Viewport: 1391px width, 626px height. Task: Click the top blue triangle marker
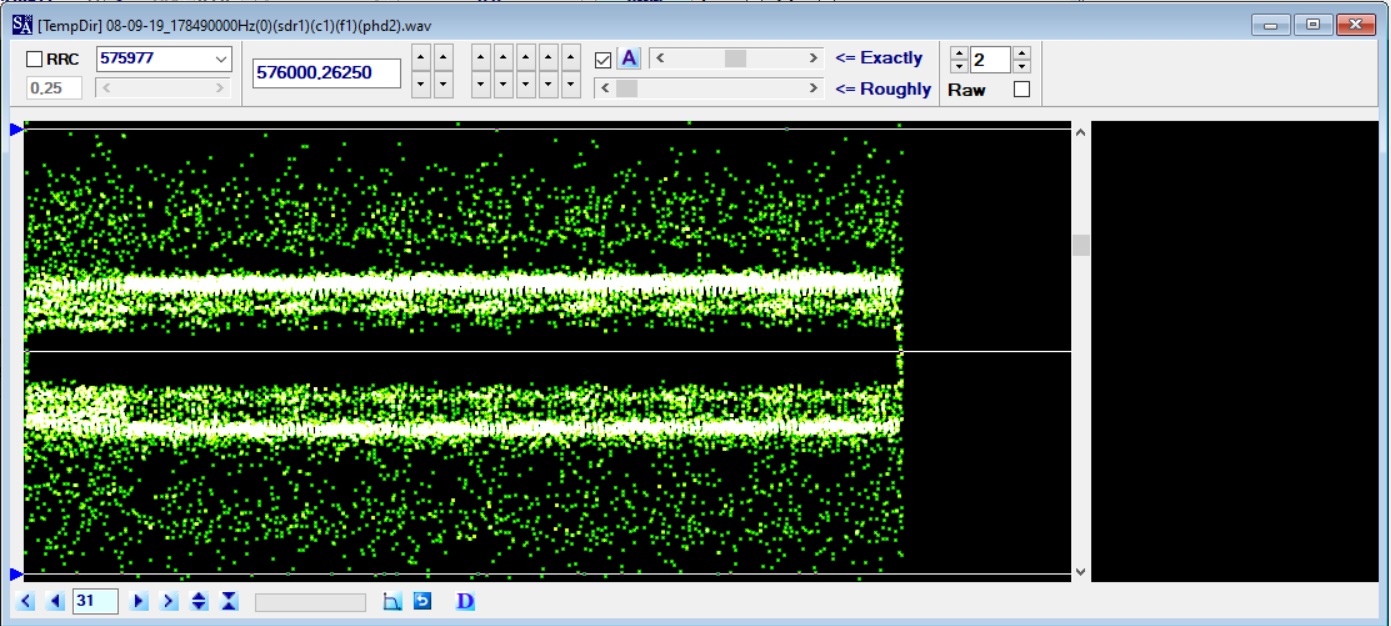[x=16, y=128]
